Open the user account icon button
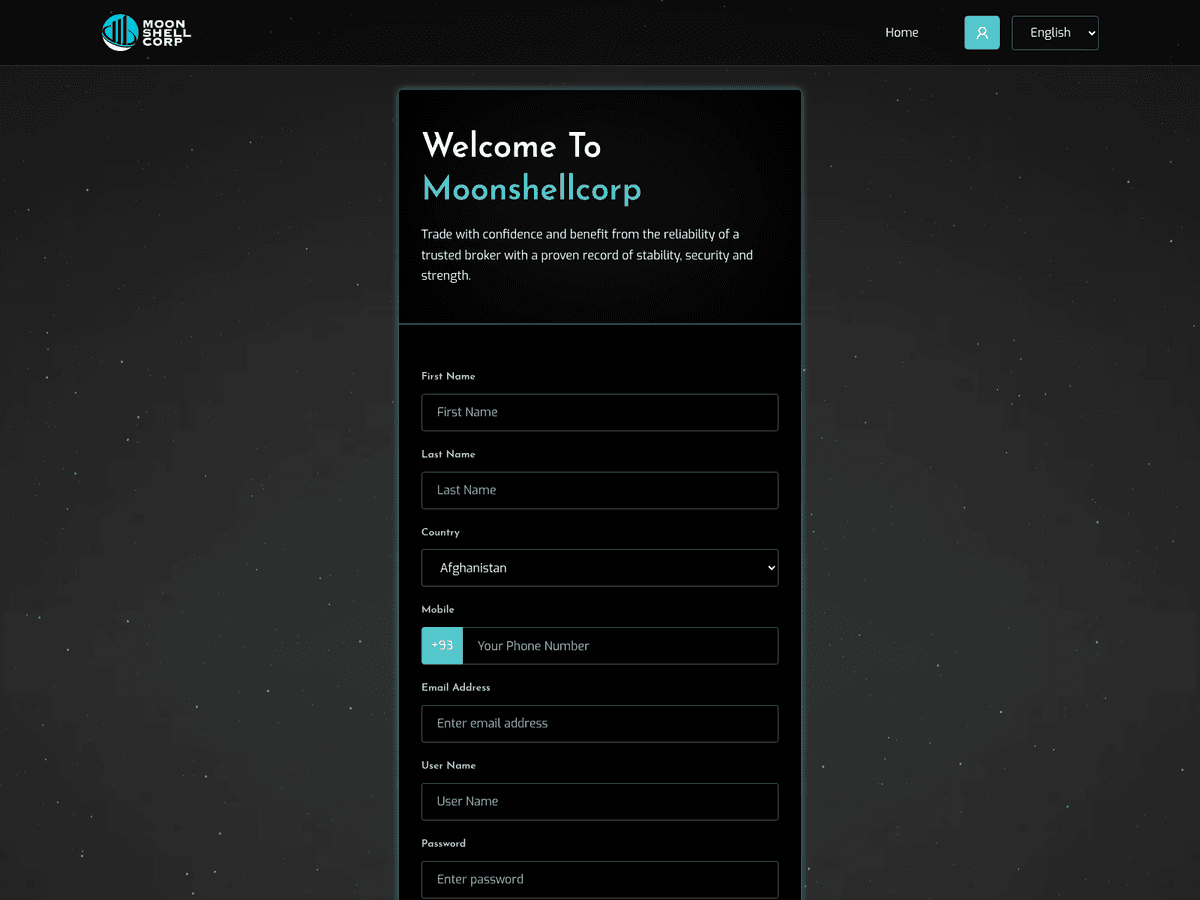 (982, 33)
